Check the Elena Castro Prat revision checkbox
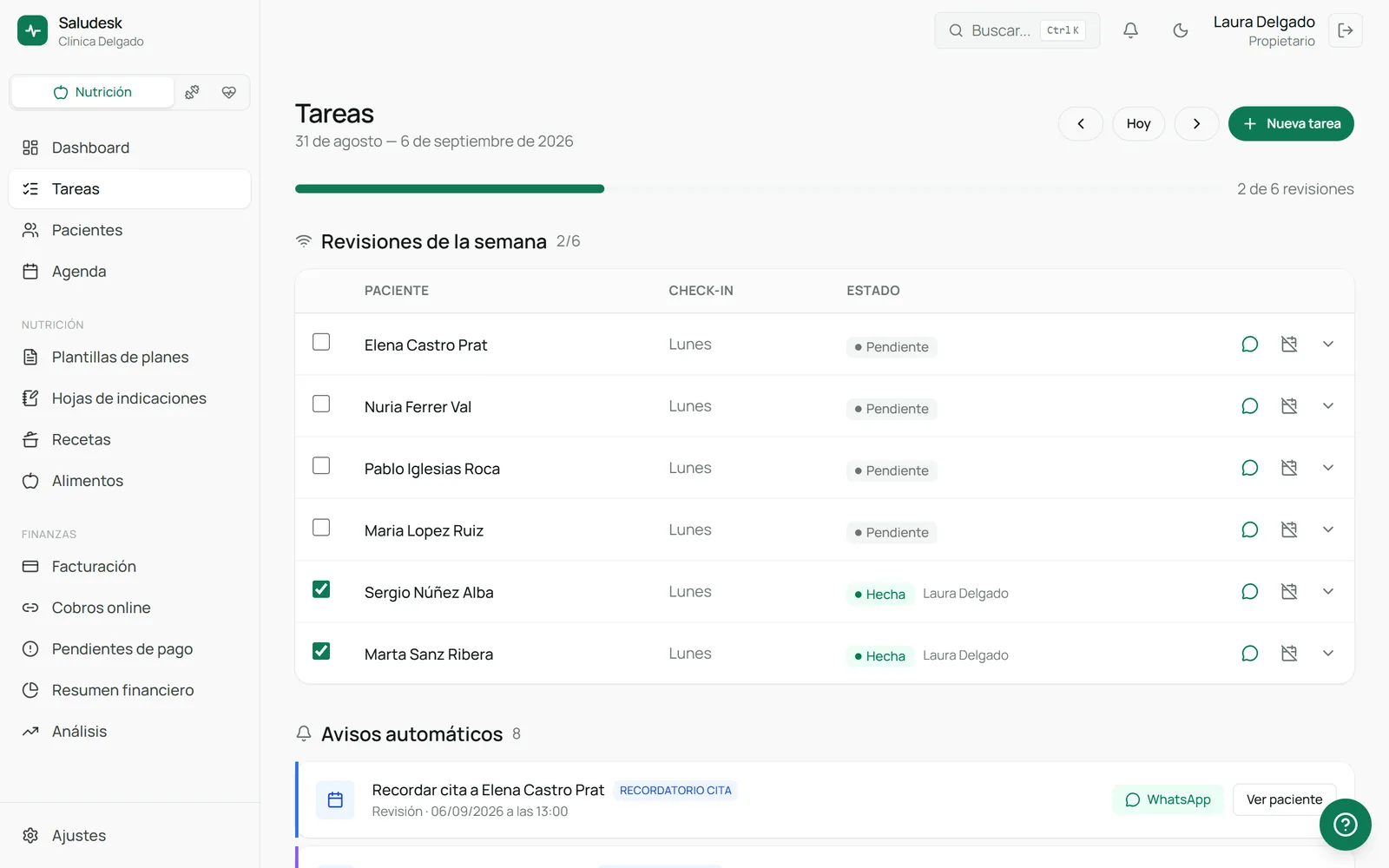1389x868 pixels. coord(321,342)
